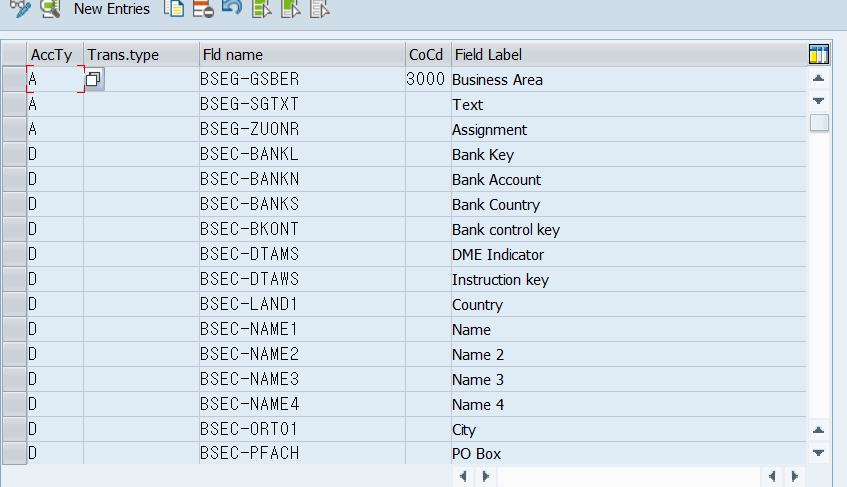Click the BSEG-GSBER field name cell

[x=302, y=79]
